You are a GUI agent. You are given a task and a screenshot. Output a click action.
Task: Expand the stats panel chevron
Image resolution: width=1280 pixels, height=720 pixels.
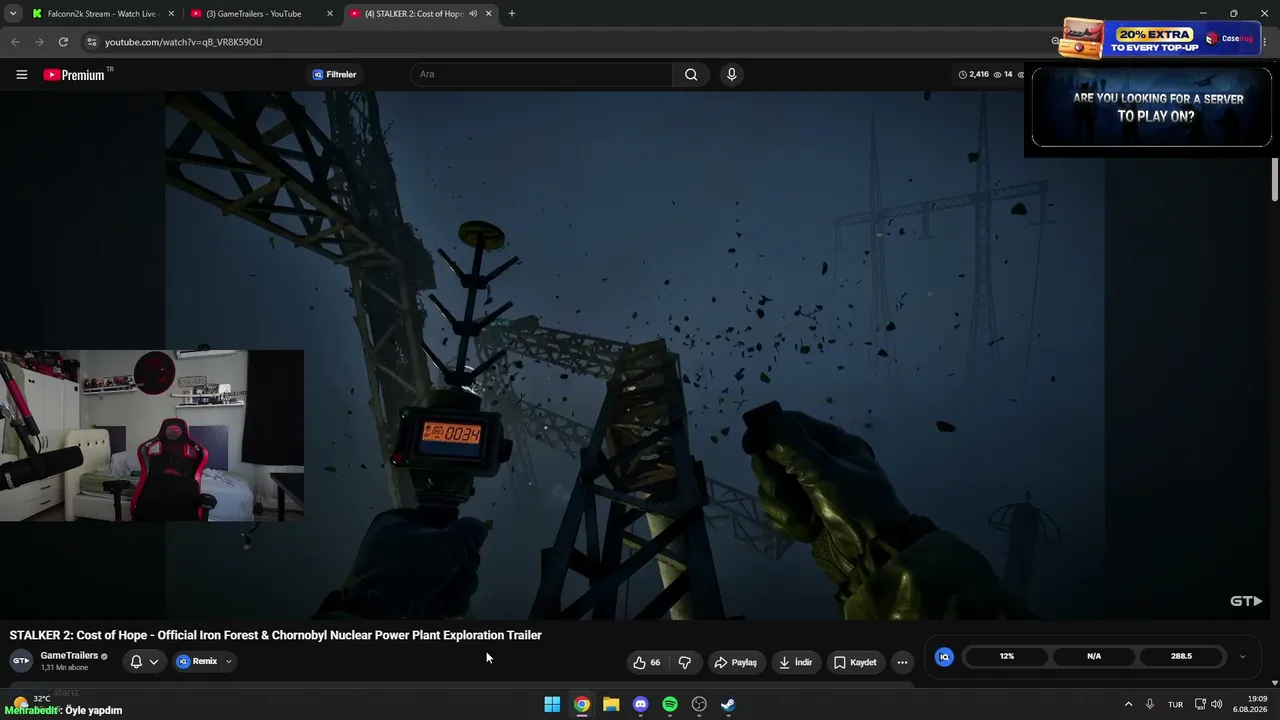pyautogui.click(x=1242, y=657)
